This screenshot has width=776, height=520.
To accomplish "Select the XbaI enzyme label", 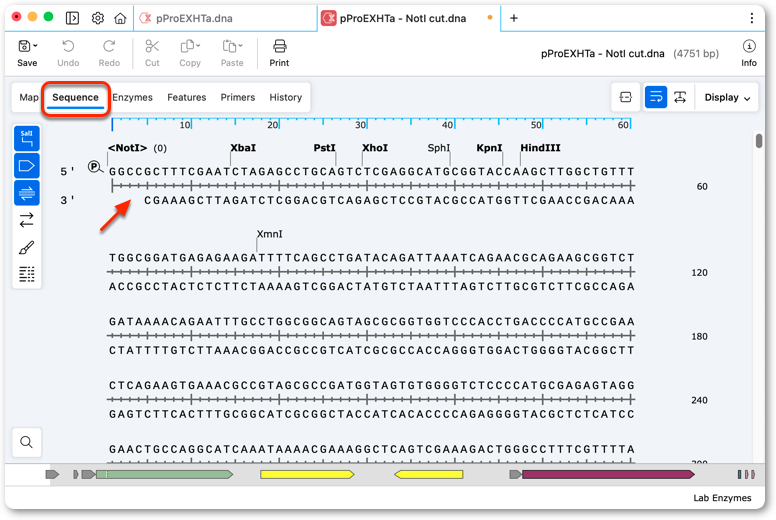I will [x=243, y=148].
